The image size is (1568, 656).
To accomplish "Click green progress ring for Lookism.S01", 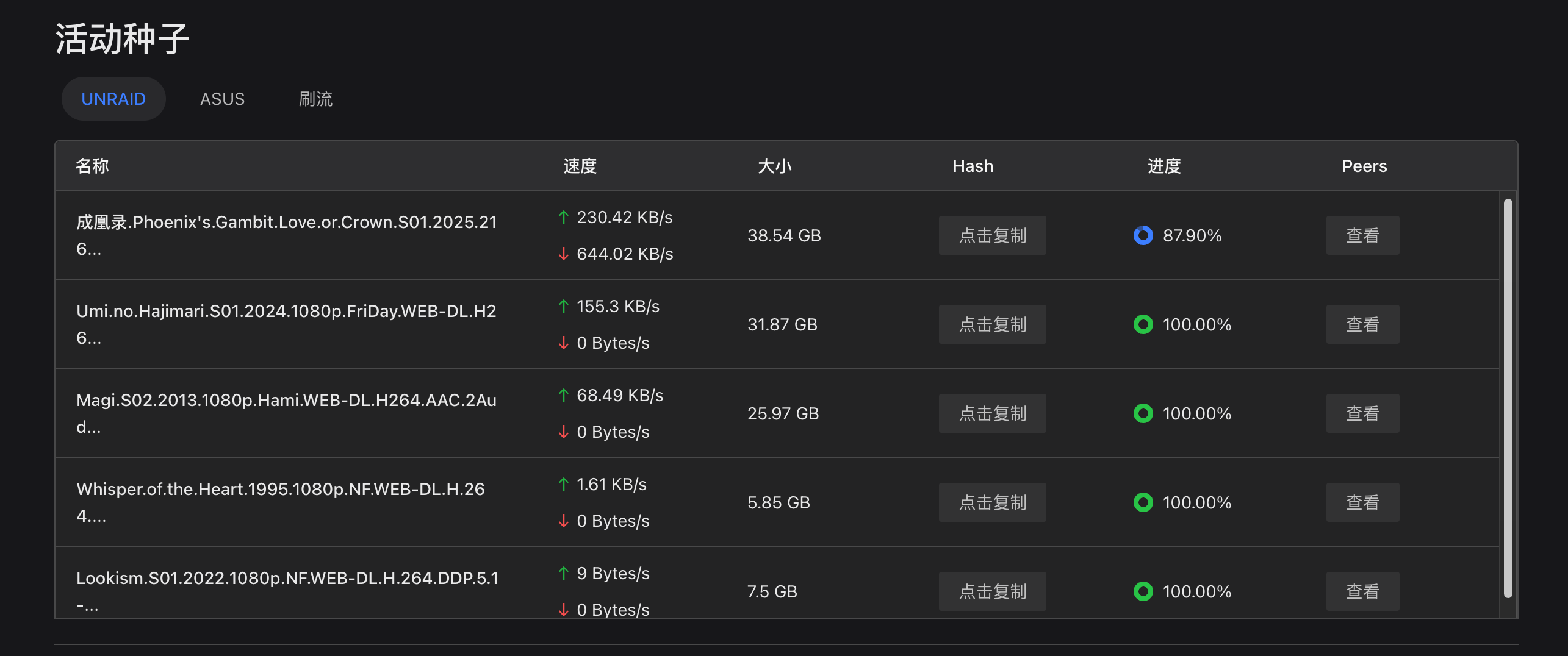I will pos(1143,591).
